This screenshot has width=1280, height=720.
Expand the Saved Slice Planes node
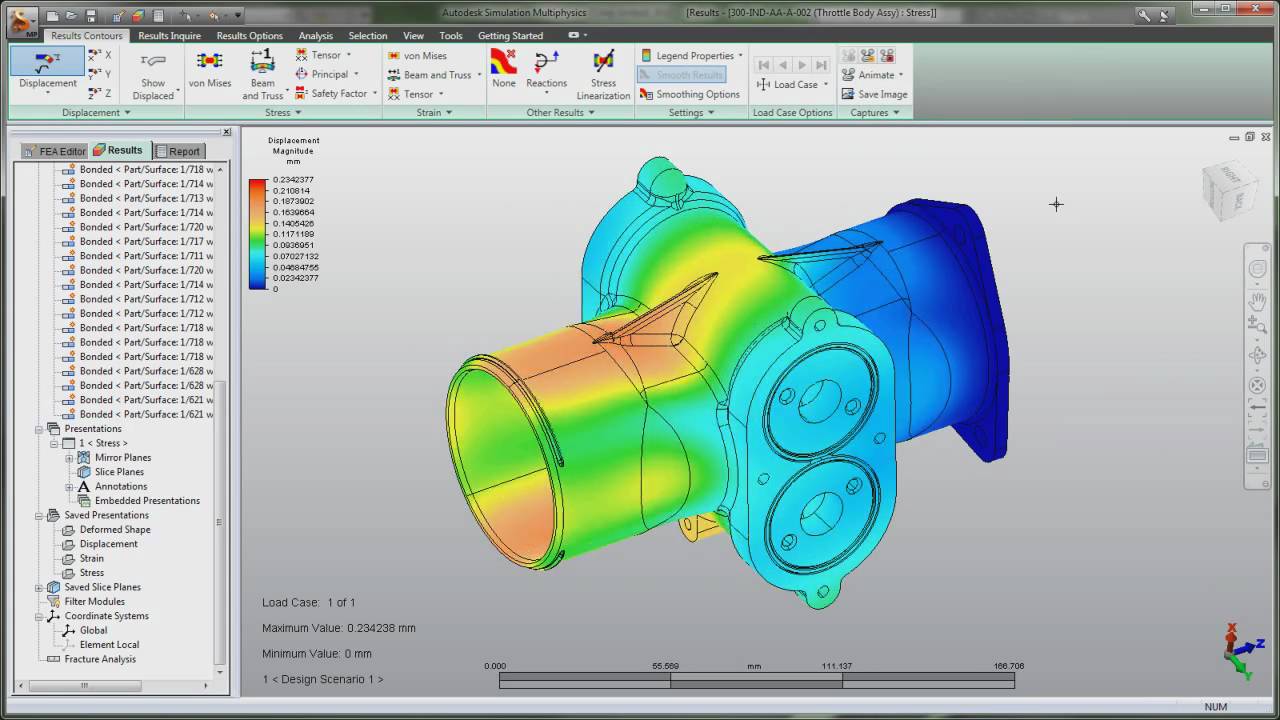click(x=39, y=587)
